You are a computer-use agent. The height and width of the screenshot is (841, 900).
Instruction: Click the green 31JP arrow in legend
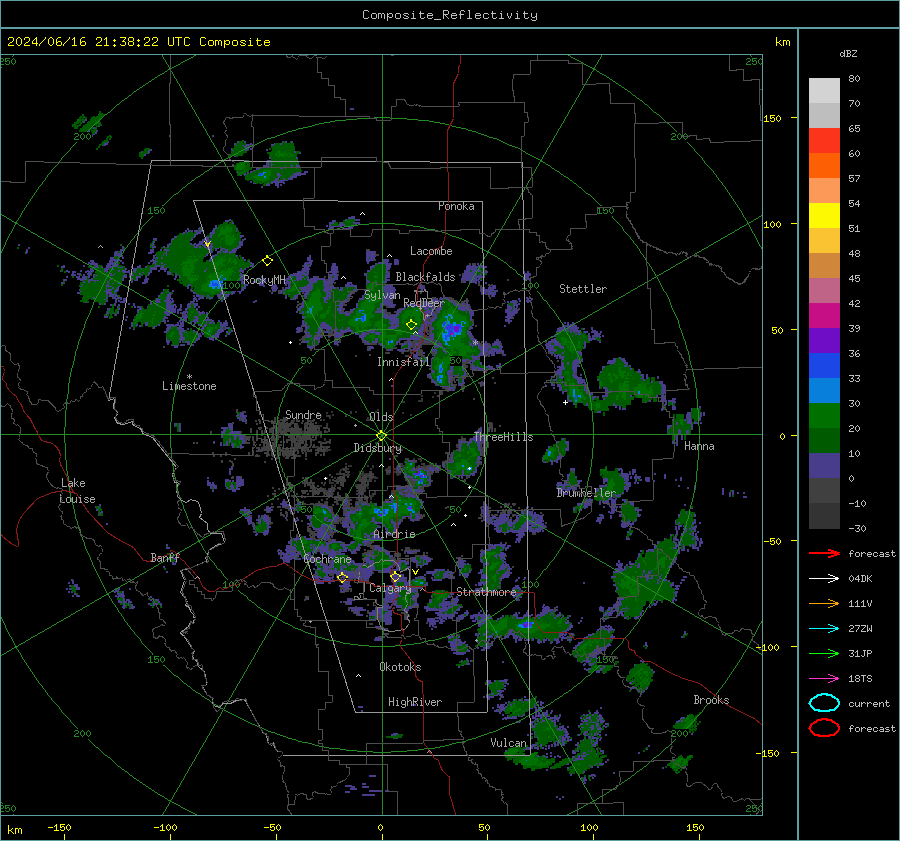tap(824, 653)
